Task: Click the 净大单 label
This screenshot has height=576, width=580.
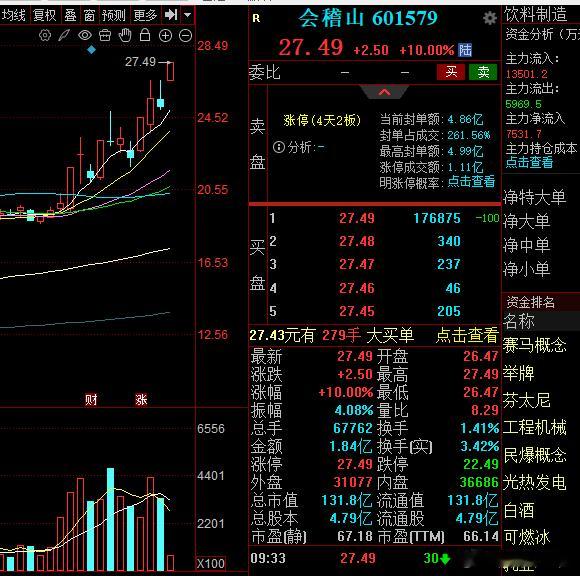Action: pyautogui.click(x=526, y=221)
